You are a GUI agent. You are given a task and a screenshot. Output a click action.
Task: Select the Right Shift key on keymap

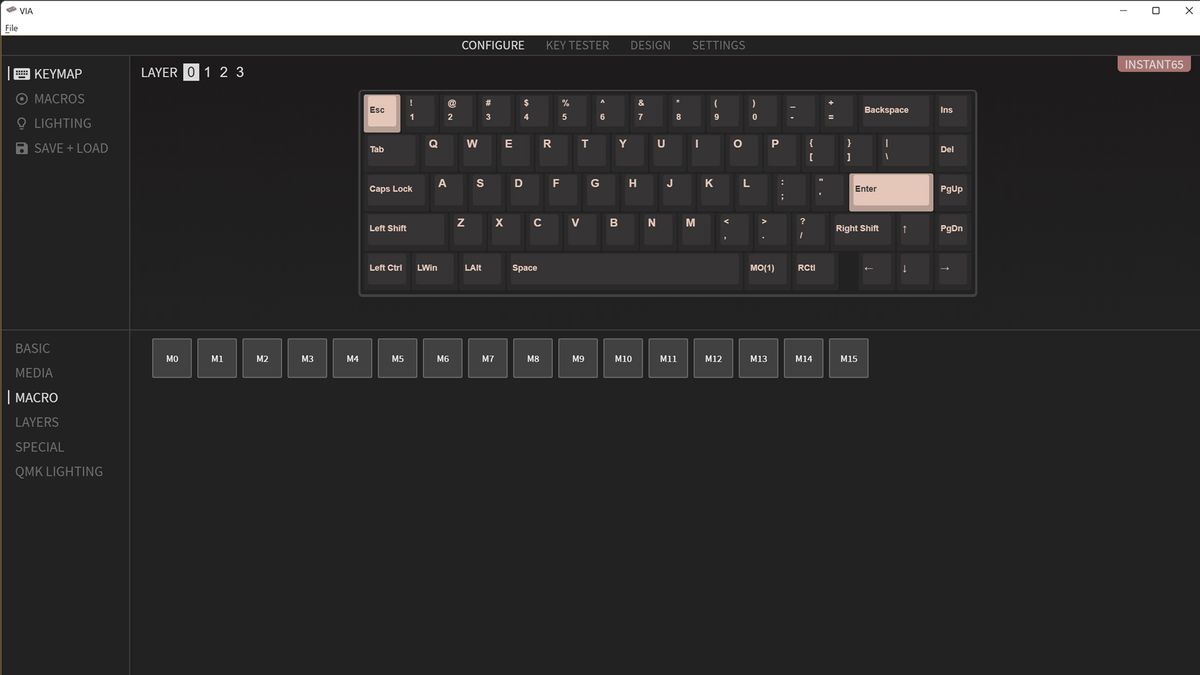863,231
